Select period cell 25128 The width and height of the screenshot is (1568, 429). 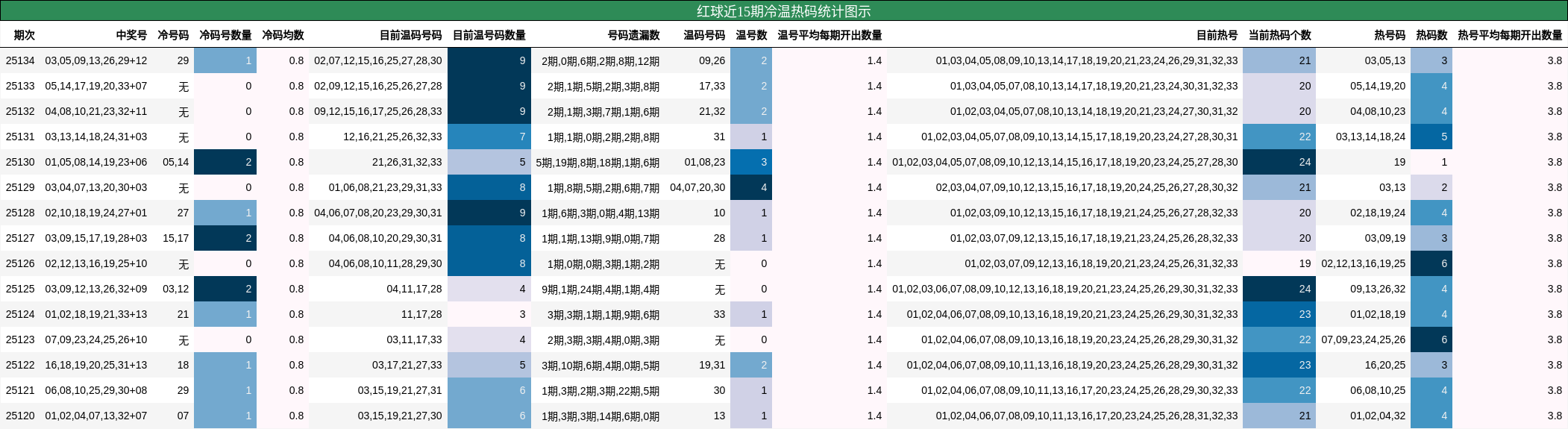pos(20,213)
